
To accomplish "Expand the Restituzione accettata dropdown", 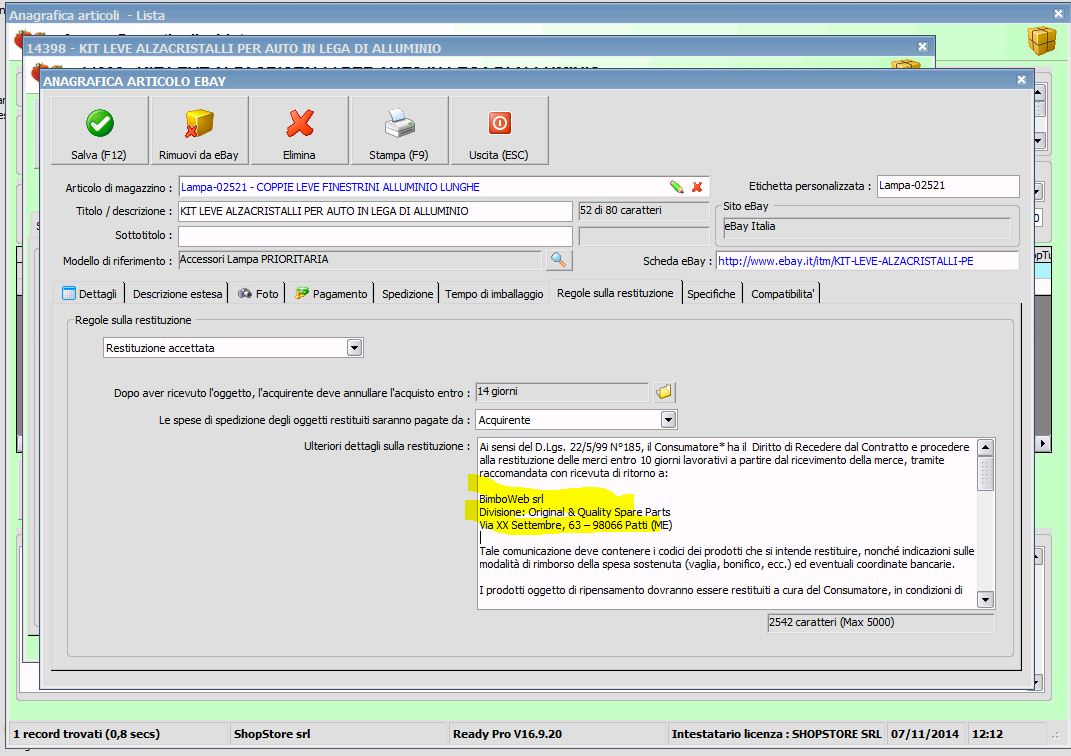I will pyautogui.click(x=354, y=348).
